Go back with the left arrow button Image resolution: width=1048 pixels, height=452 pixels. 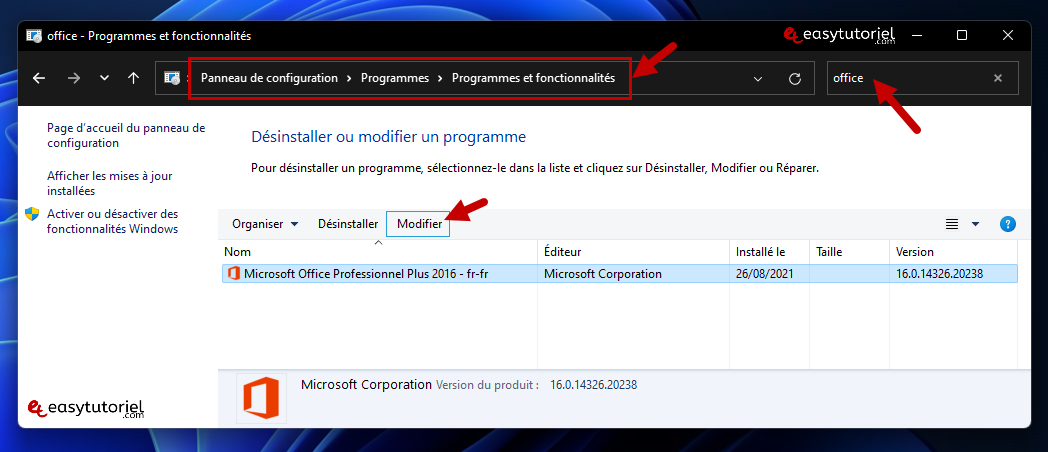[39, 78]
